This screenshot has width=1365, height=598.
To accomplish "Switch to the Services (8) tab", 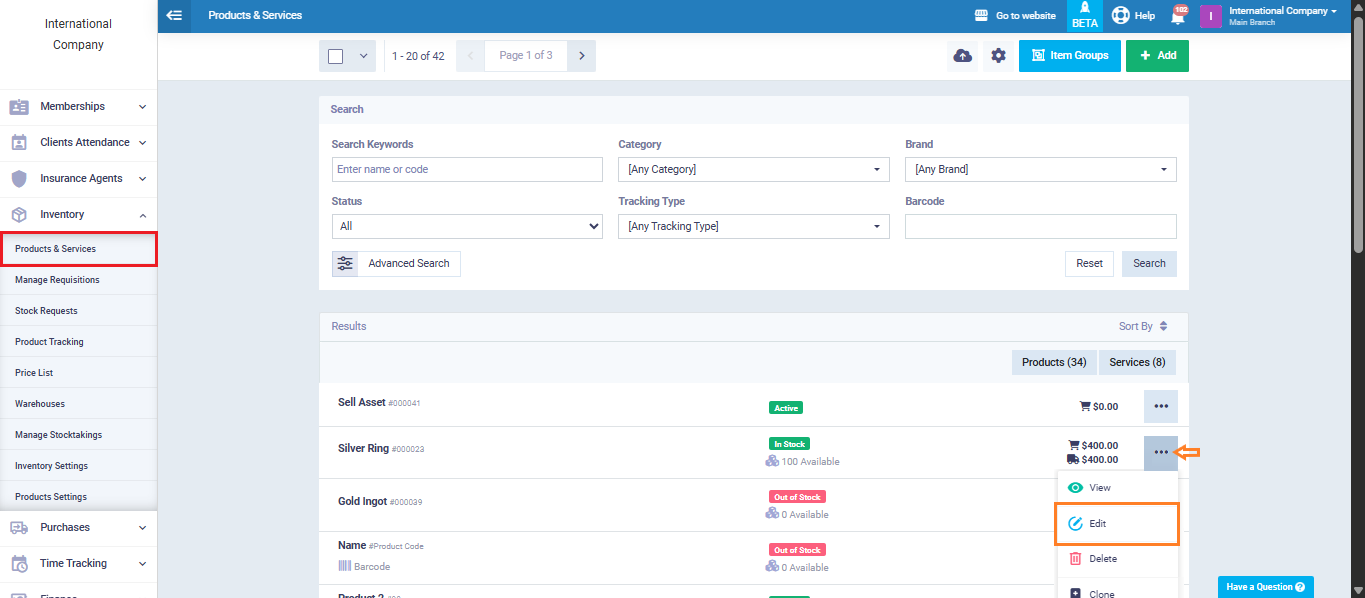I will [1137, 362].
